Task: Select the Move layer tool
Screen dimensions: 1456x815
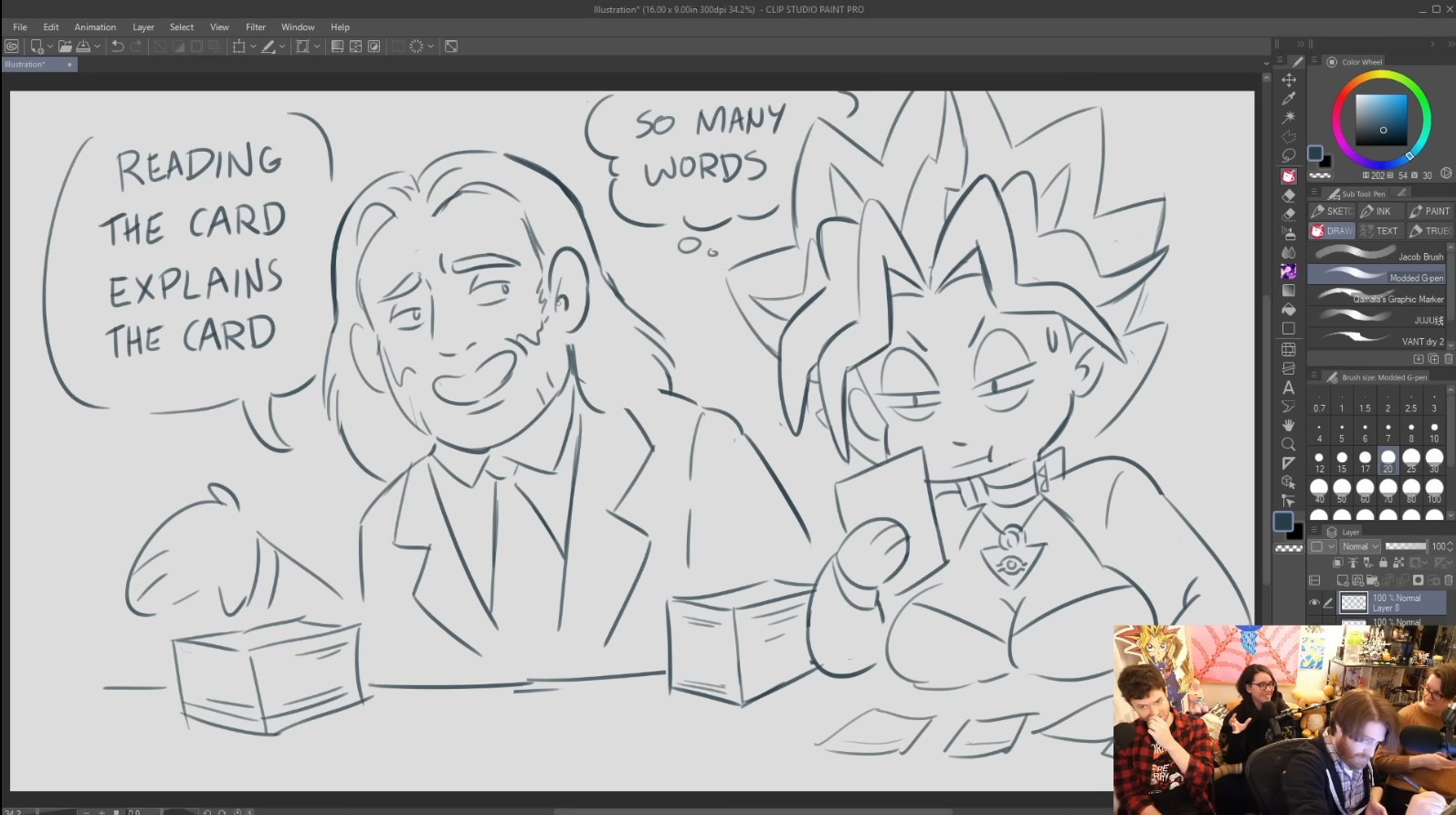Action: [1289, 79]
